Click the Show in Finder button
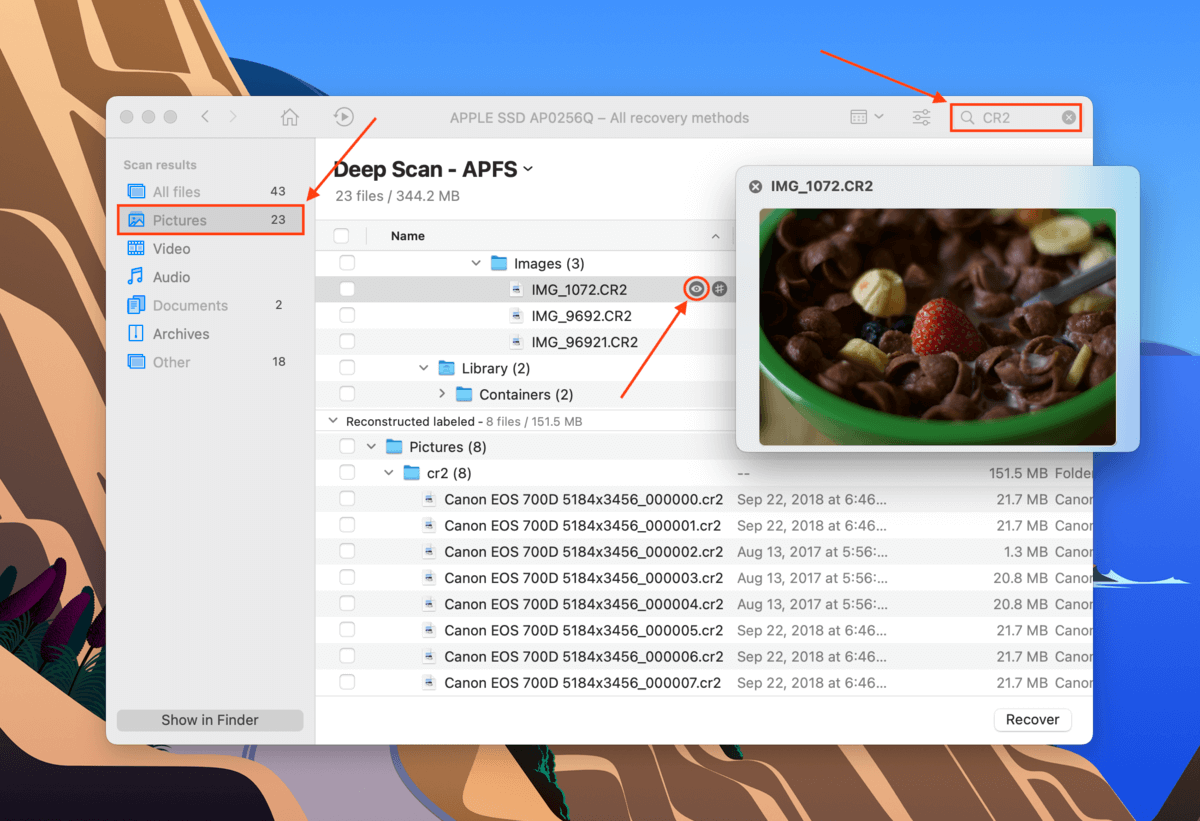Image resolution: width=1200 pixels, height=821 pixels. 210,720
